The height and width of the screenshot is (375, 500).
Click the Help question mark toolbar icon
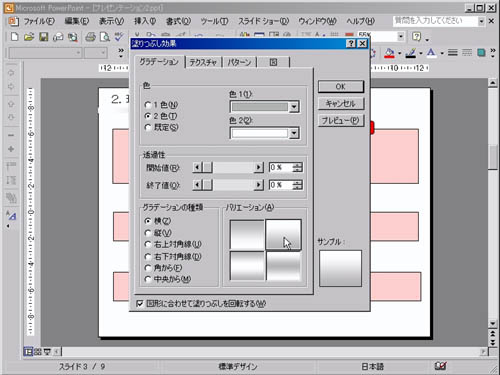click(x=417, y=36)
